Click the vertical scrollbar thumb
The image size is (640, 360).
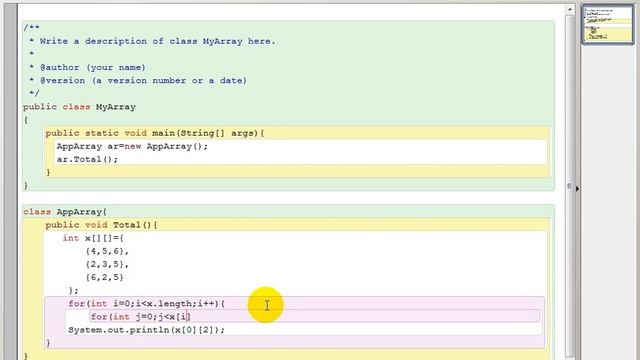tap(570, 186)
